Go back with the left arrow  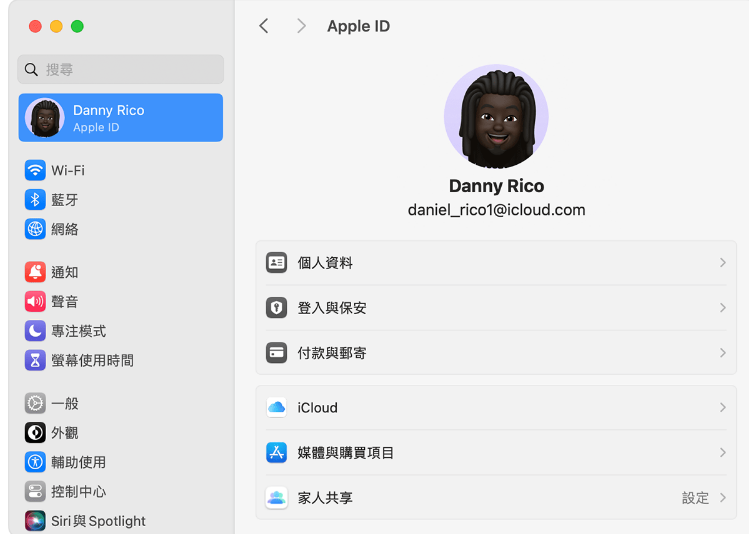click(x=264, y=26)
